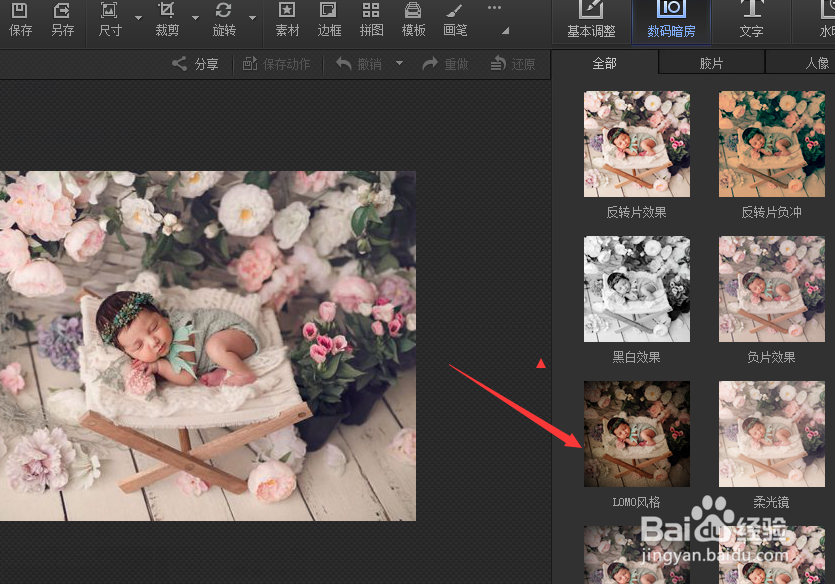835x584 pixels.
Task: Apply the 黑白效果 filter thumbnail
Action: click(x=637, y=289)
